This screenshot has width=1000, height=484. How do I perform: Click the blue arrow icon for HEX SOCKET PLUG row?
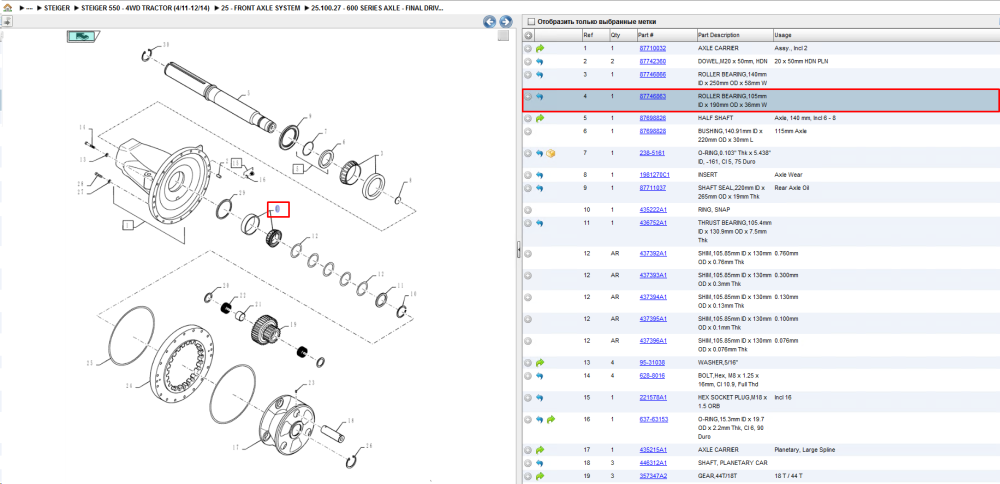[x=540, y=397]
